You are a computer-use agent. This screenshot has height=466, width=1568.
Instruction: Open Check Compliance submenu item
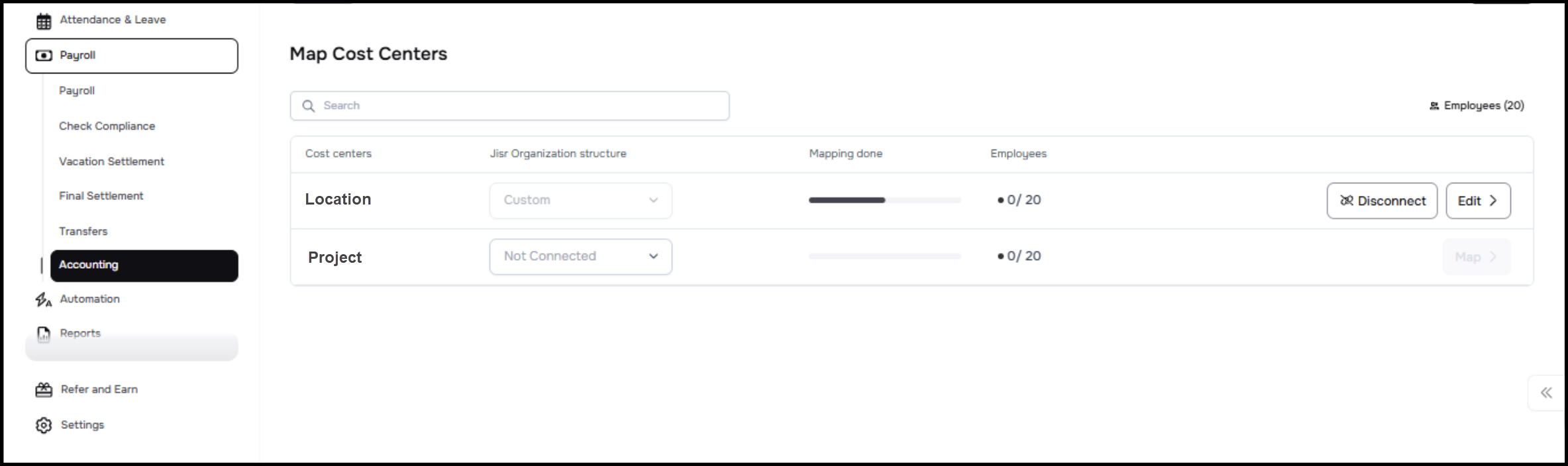(107, 126)
